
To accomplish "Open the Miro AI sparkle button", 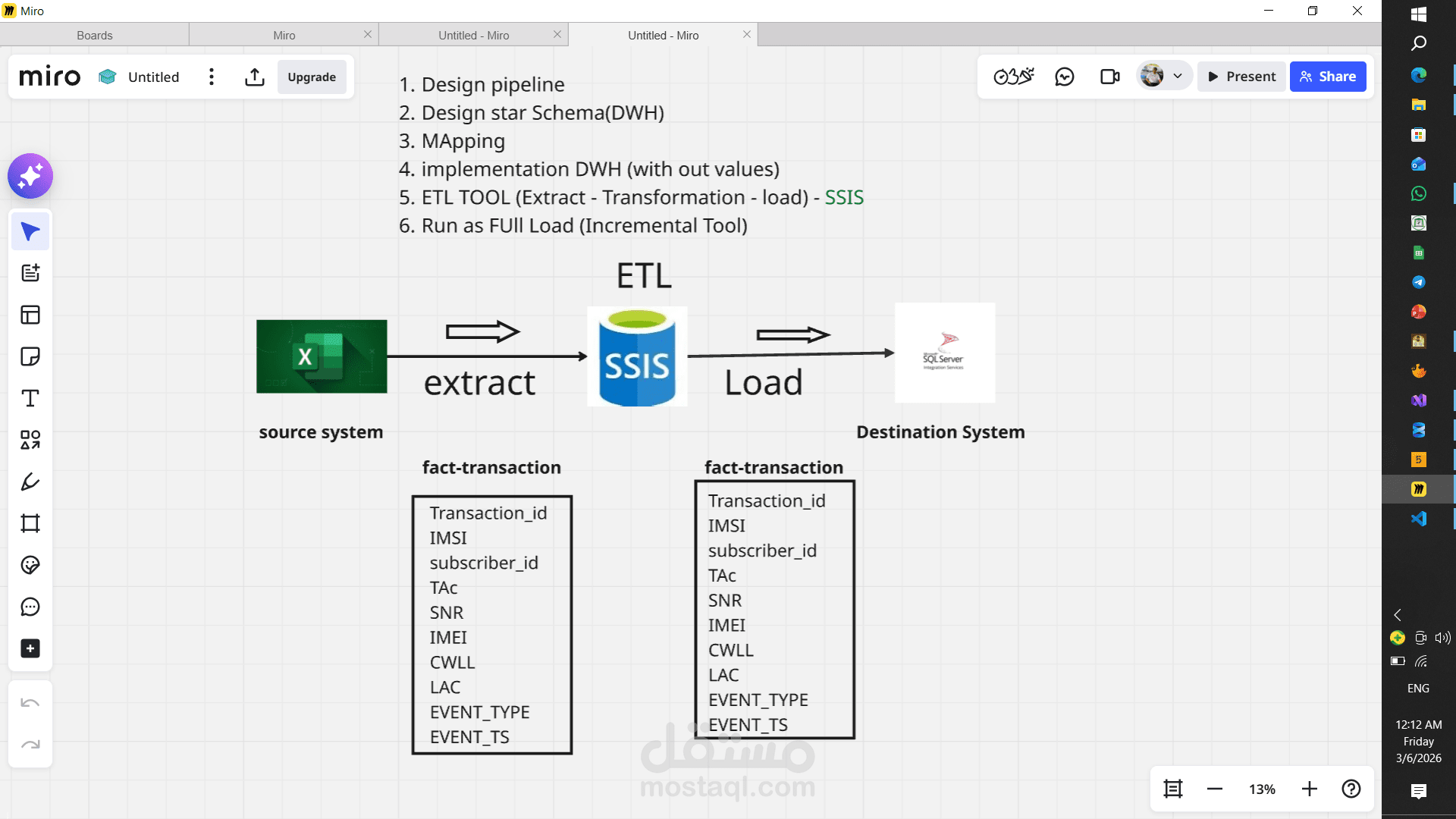I will tap(30, 177).
